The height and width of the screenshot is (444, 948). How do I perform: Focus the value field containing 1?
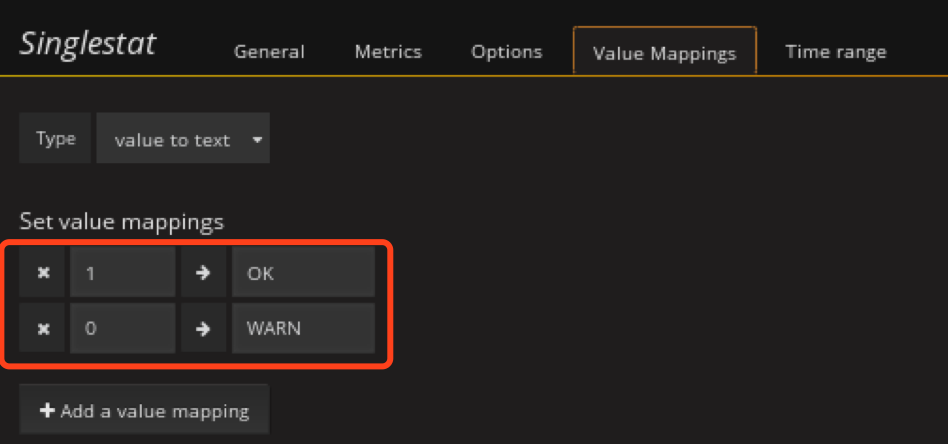122,272
